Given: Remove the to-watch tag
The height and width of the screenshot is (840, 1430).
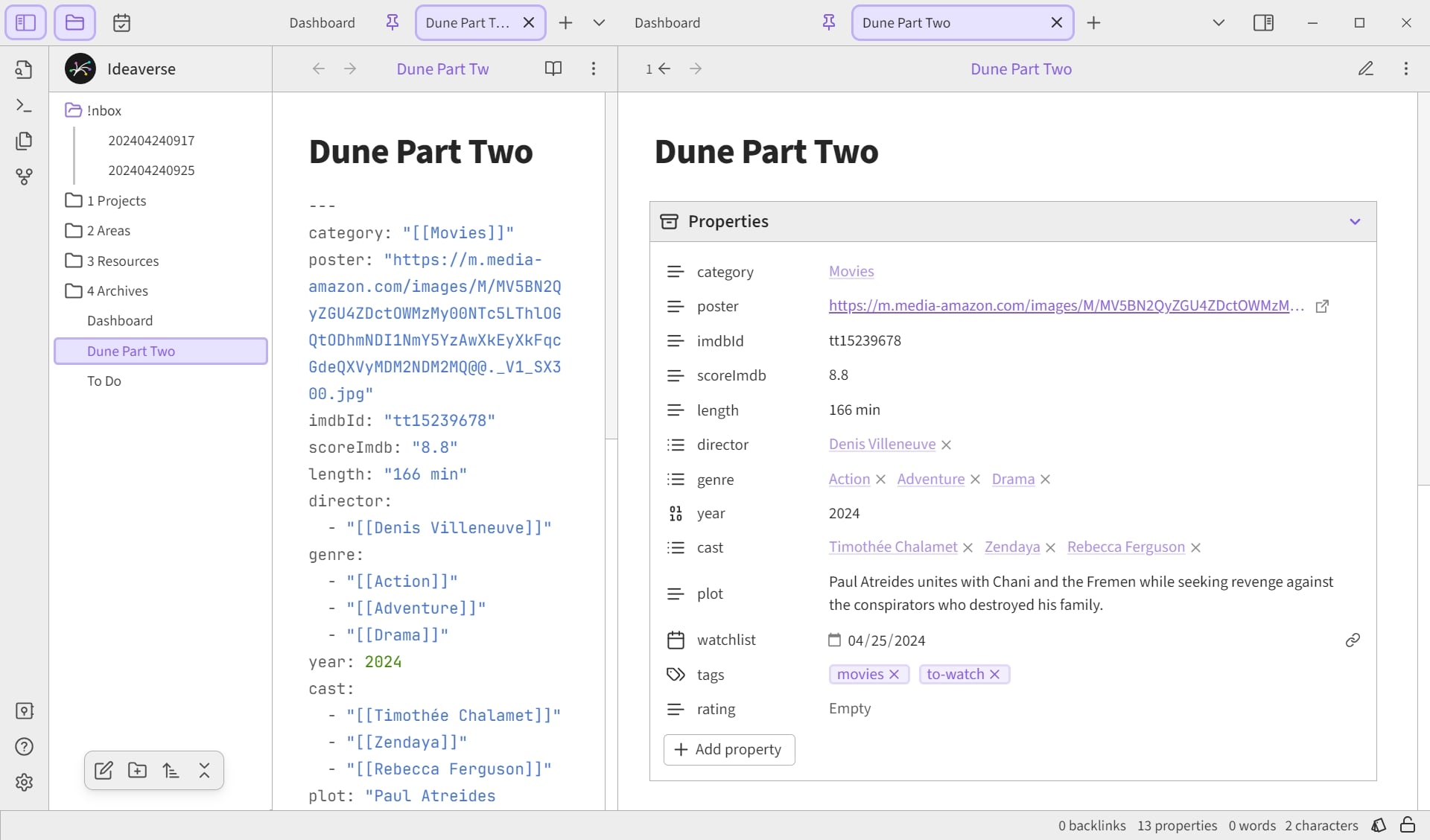Looking at the screenshot, I should (x=994, y=674).
